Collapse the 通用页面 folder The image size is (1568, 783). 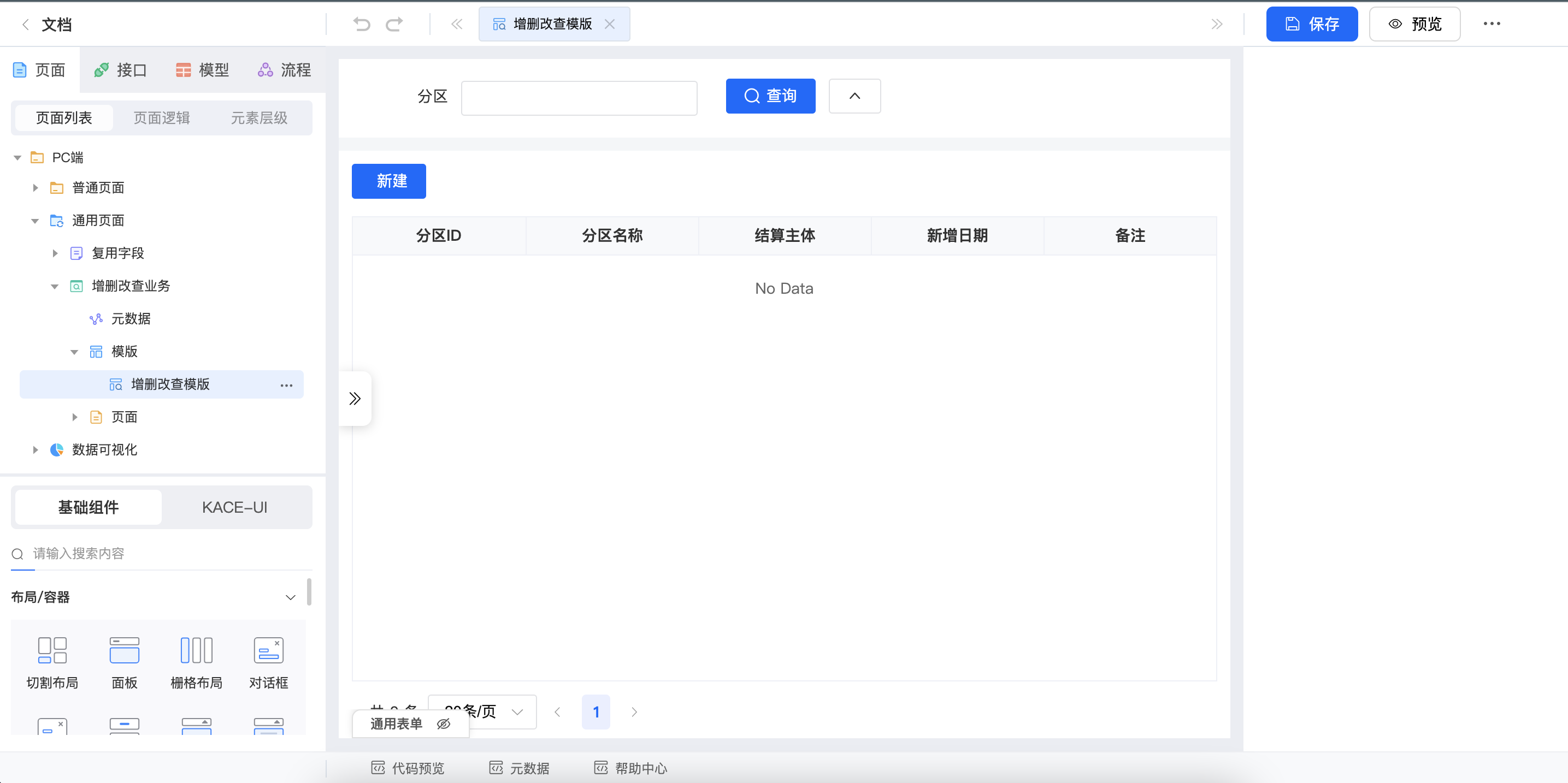point(35,221)
